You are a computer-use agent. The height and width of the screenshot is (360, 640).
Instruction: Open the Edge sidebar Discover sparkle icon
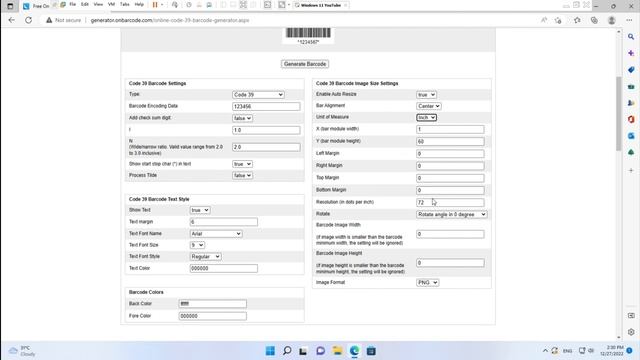[631, 53]
